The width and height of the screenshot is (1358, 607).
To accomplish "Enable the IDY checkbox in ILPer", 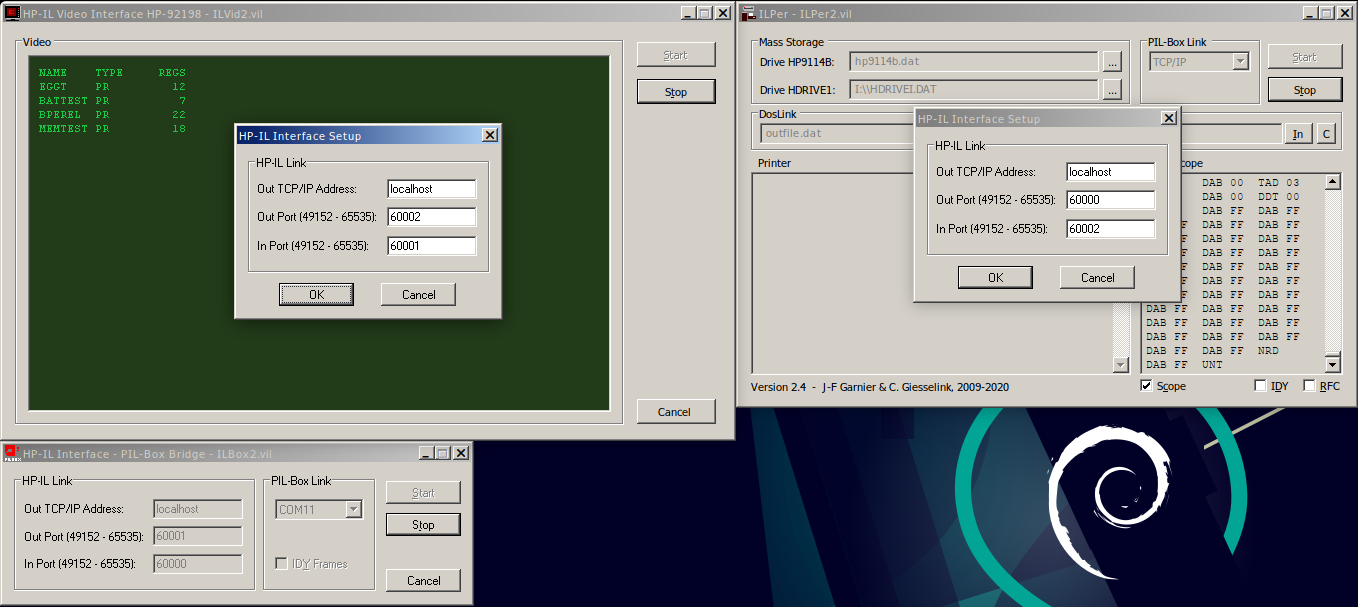I will coord(1260,386).
